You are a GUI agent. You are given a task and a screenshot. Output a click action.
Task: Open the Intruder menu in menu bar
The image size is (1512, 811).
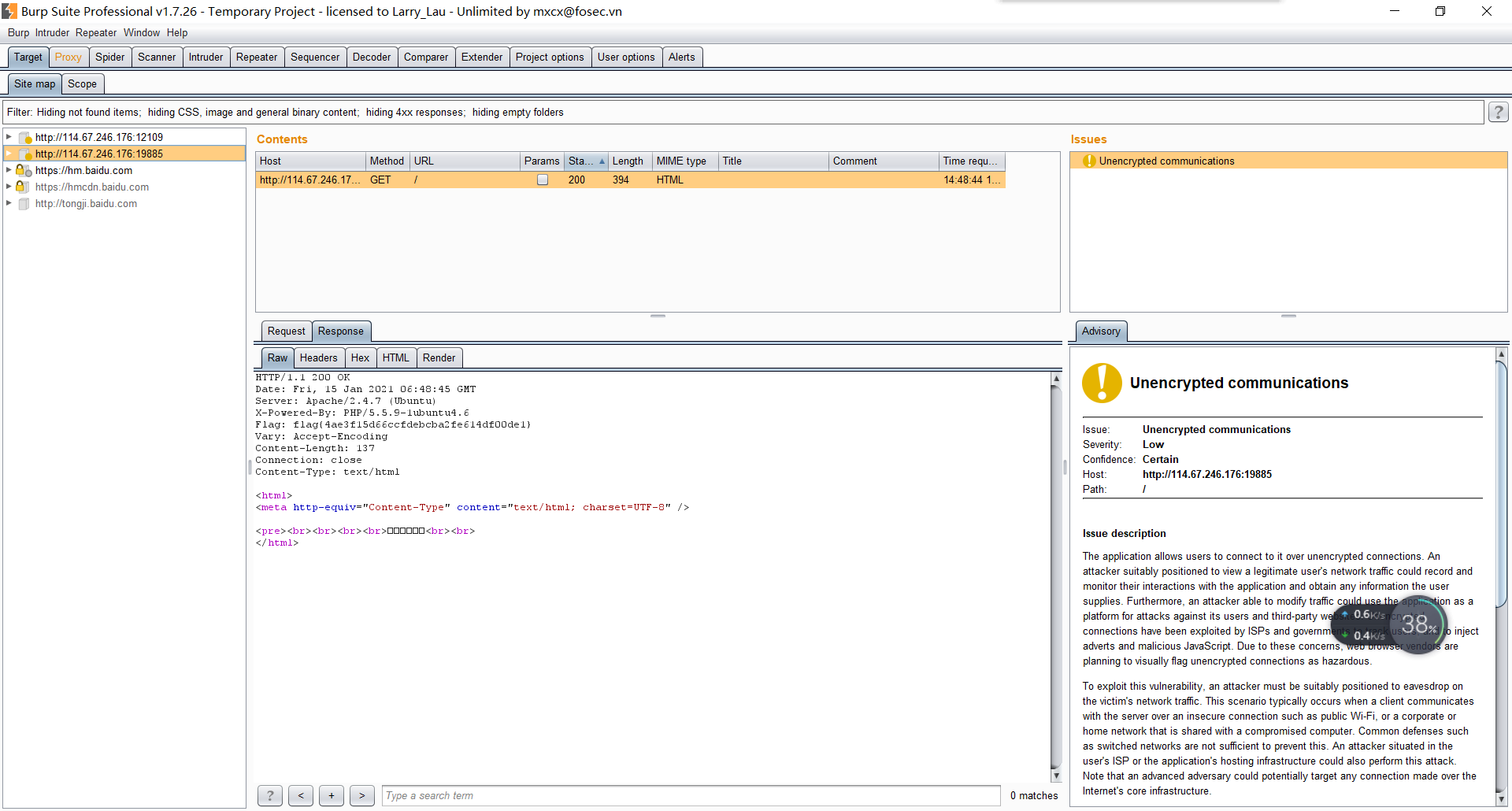click(52, 32)
